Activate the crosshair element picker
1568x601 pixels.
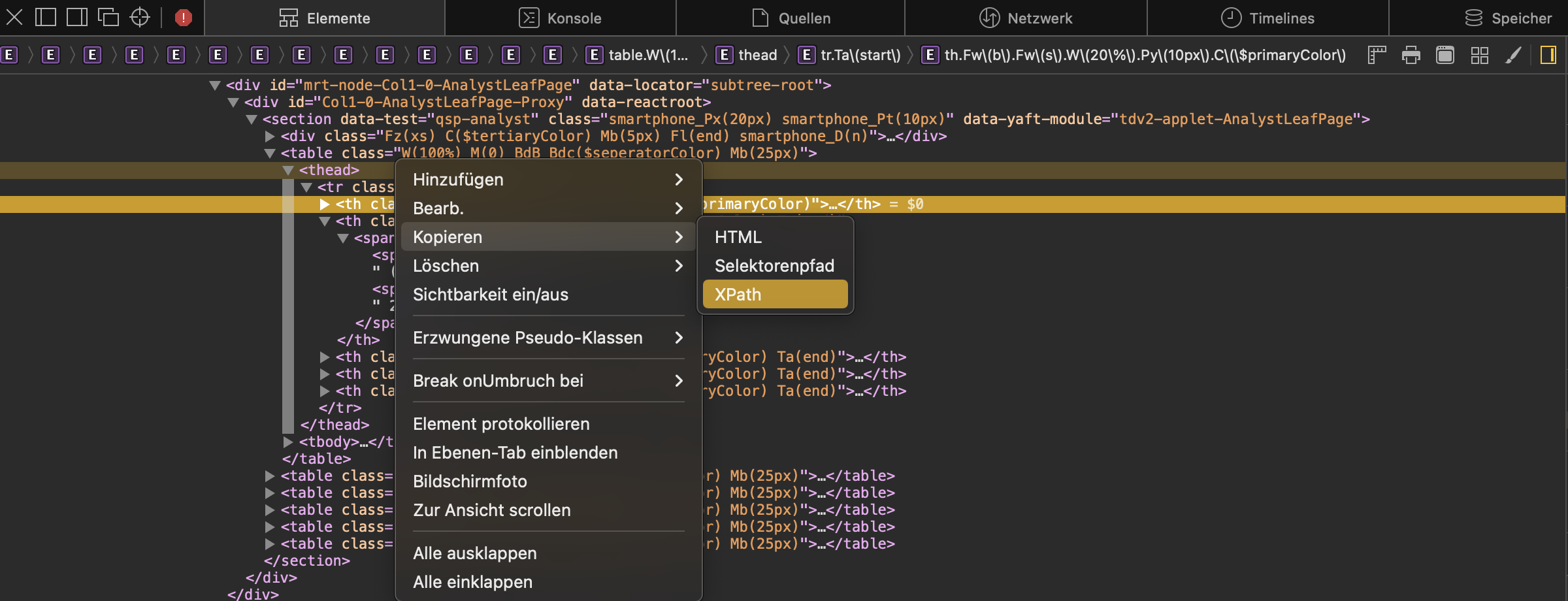tap(140, 18)
